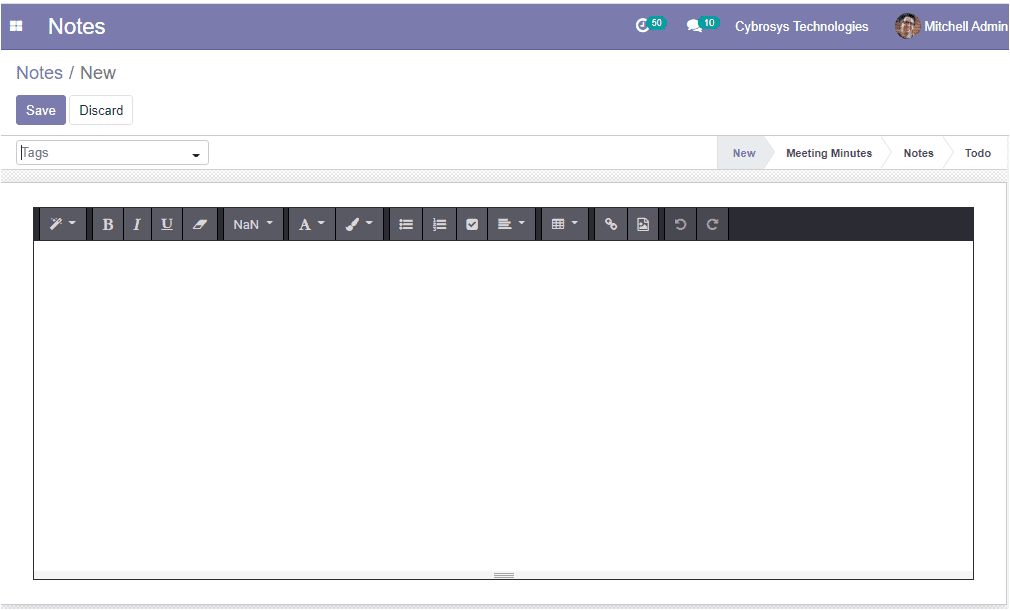Insert an ordered numbered list
1010x610 pixels.
[439, 224]
